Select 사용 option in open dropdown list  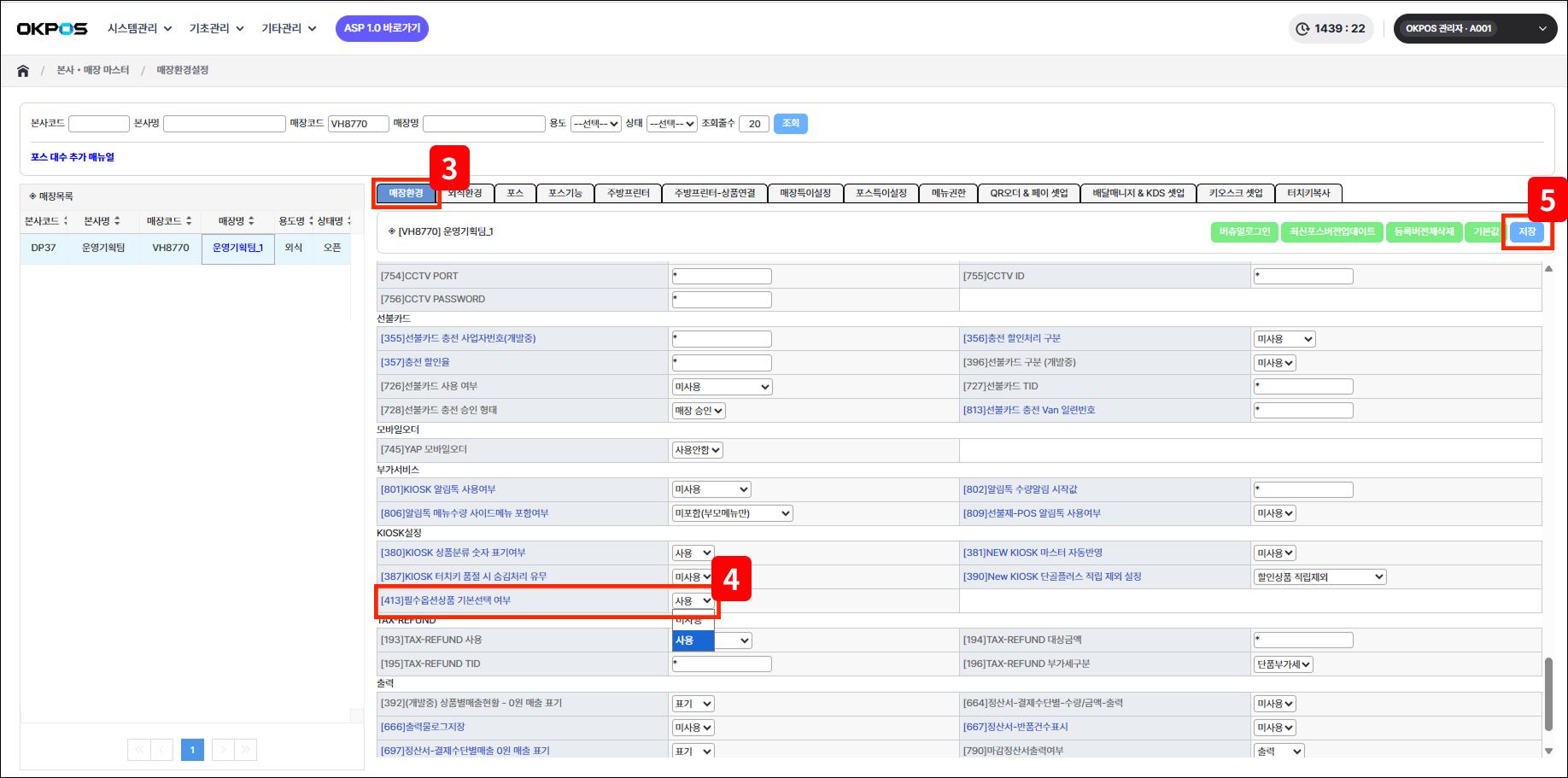coord(693,641)
